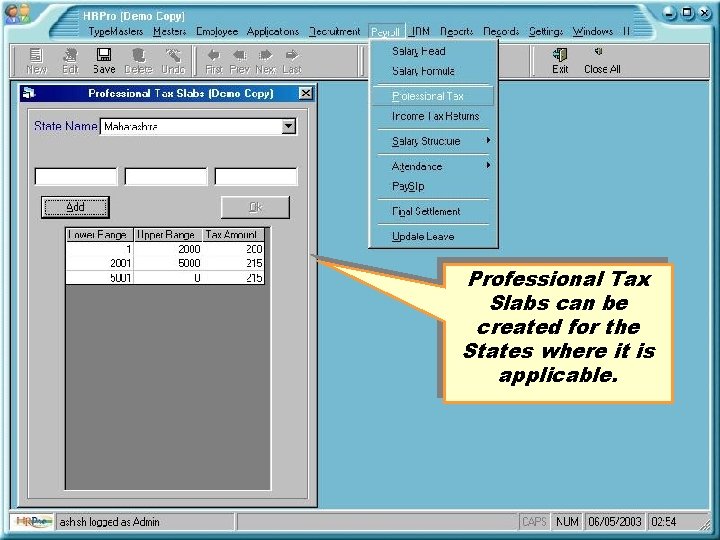Click the New toolbar icon

point(36,61)
